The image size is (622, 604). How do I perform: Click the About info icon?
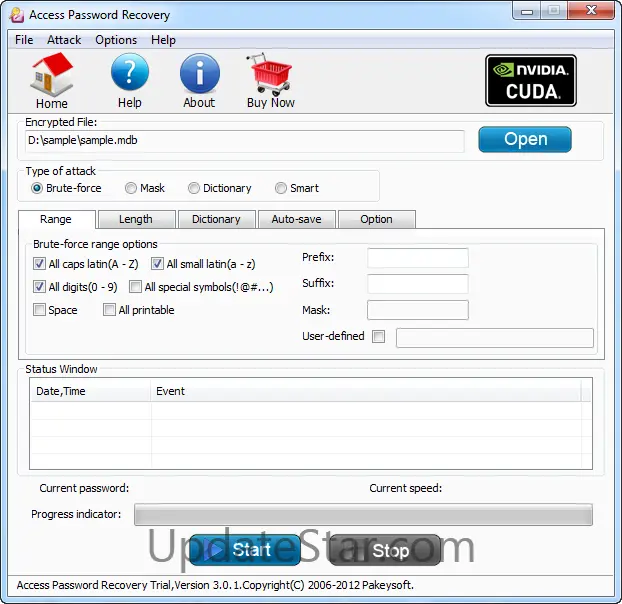pos(200,74)
